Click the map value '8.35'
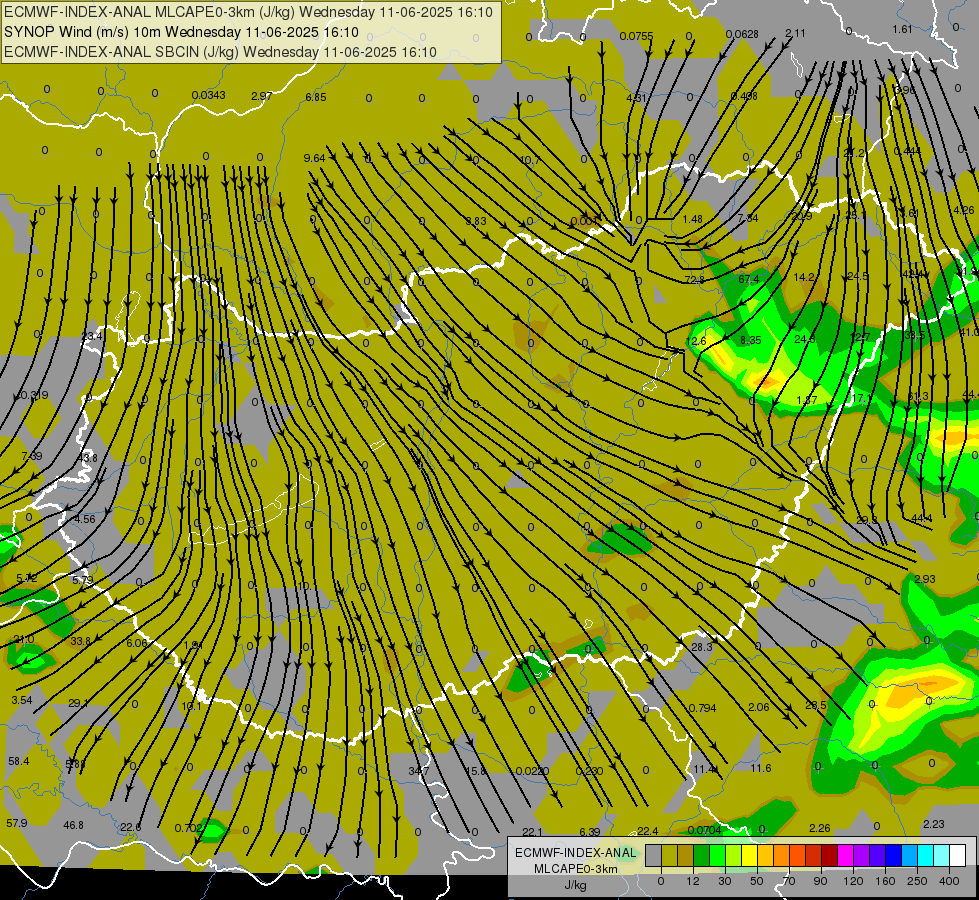Screen dimensions: 979x900 tap(750, 340)
